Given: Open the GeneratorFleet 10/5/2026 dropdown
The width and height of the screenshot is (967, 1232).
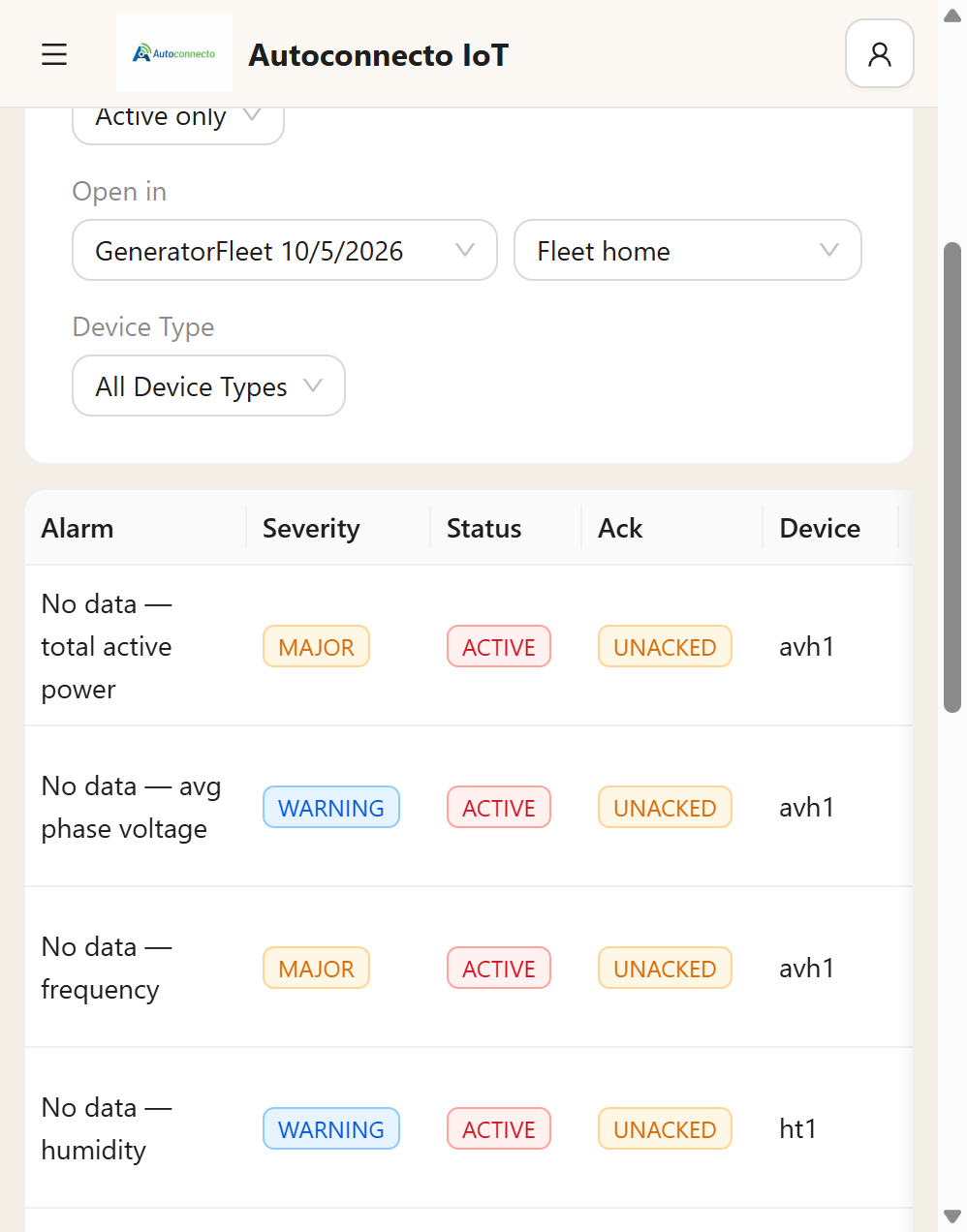Looking at the screenshot, I should tap(285, 251).
